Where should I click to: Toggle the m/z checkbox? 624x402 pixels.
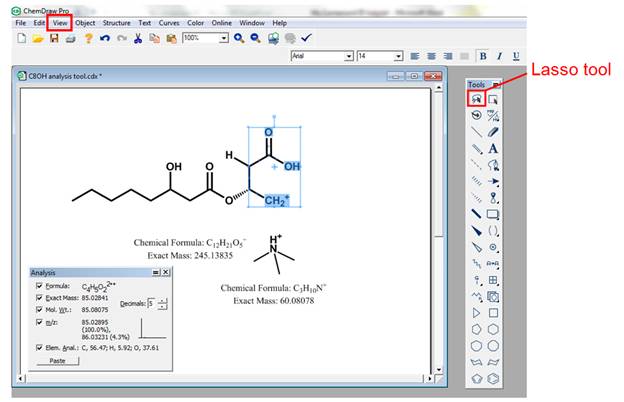click(39, 322)
